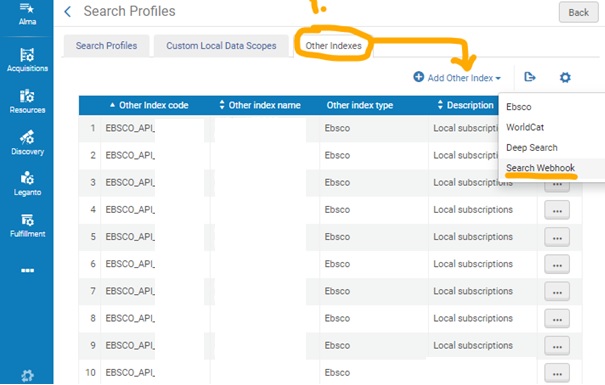Open row 4 actions ellipsis button
The image size is (605, 385).
point(557,210)
